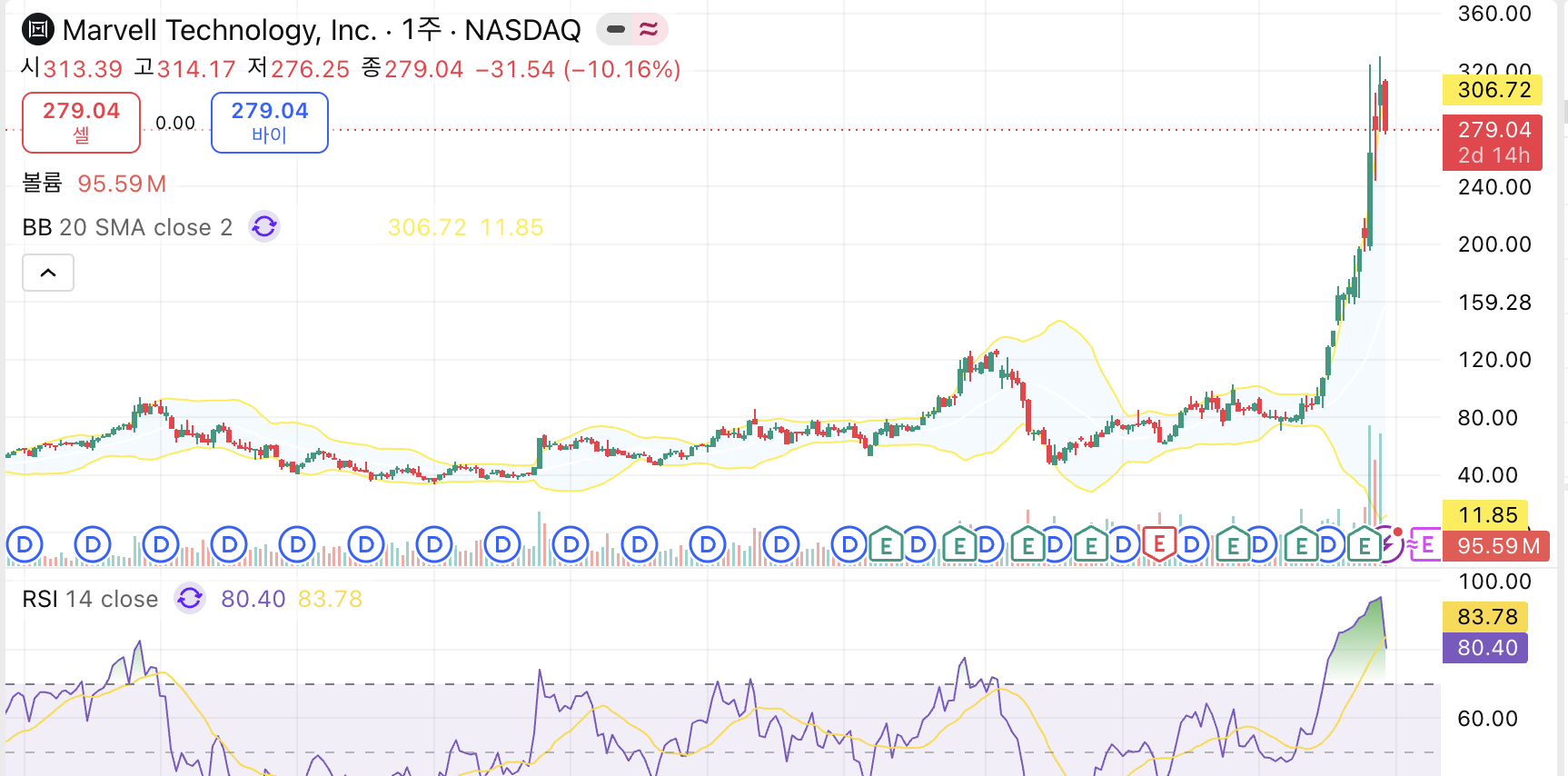Click the red 95.59 M volume scale label
Image resolution: width=1568 pixels, height=776 pixels.
pyautogui.click(x=1497, y=546)
